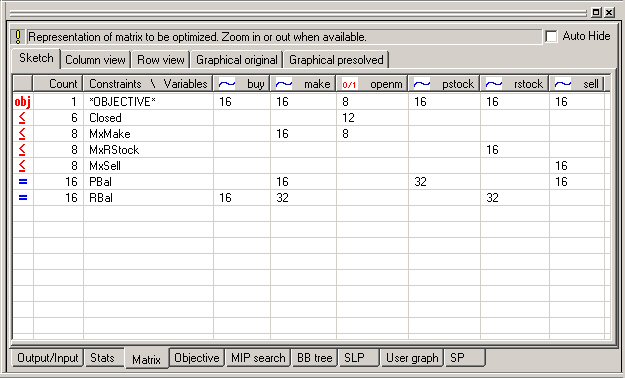Click the continuous variable icon beside sell

click(x=563, y=84)
